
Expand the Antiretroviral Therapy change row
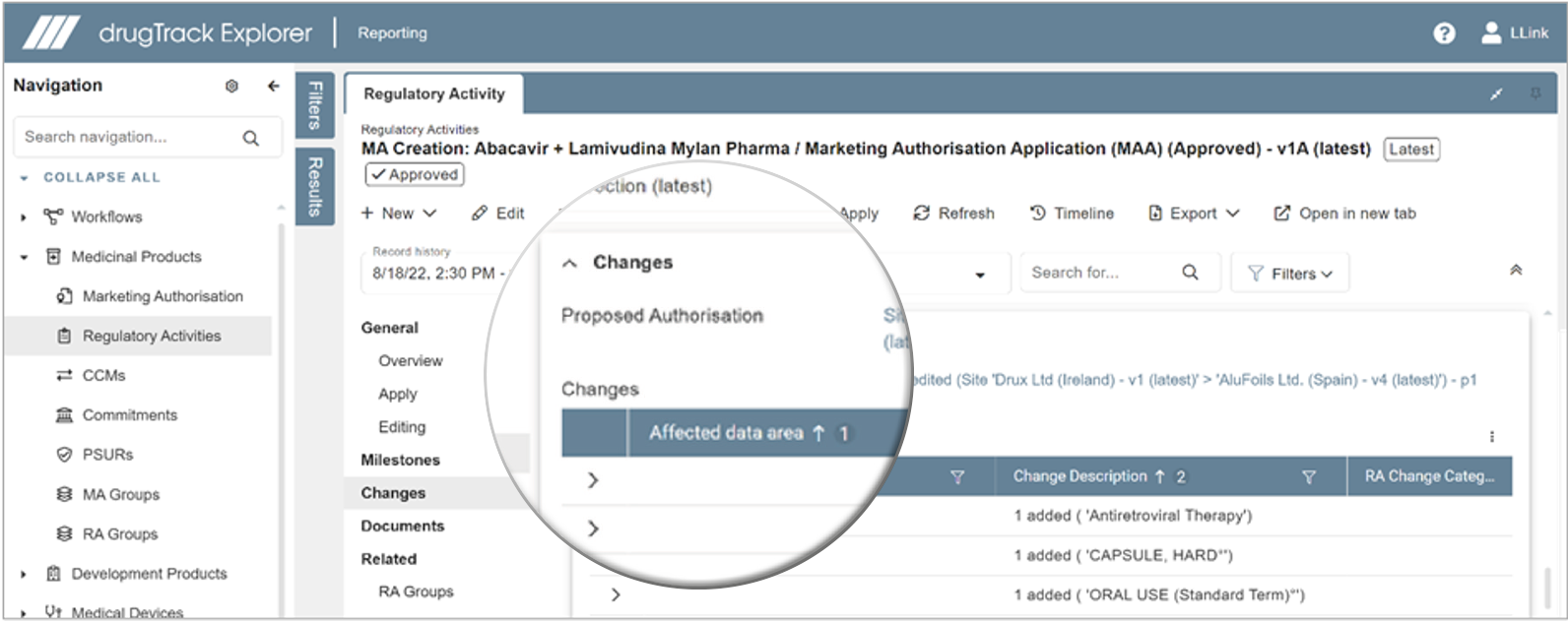tap(593, 480)
